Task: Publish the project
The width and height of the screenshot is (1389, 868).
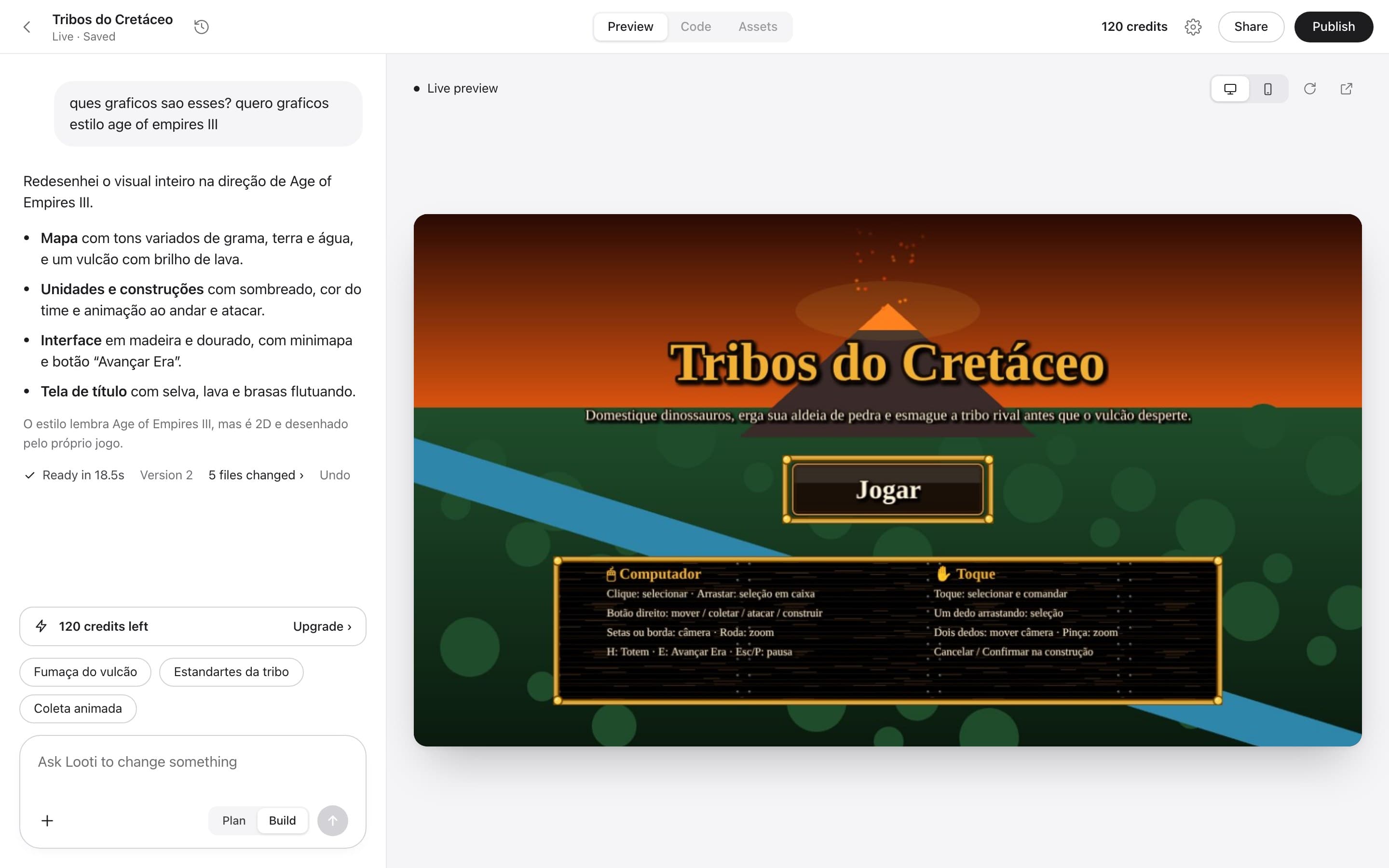Action: [1334, 27]
